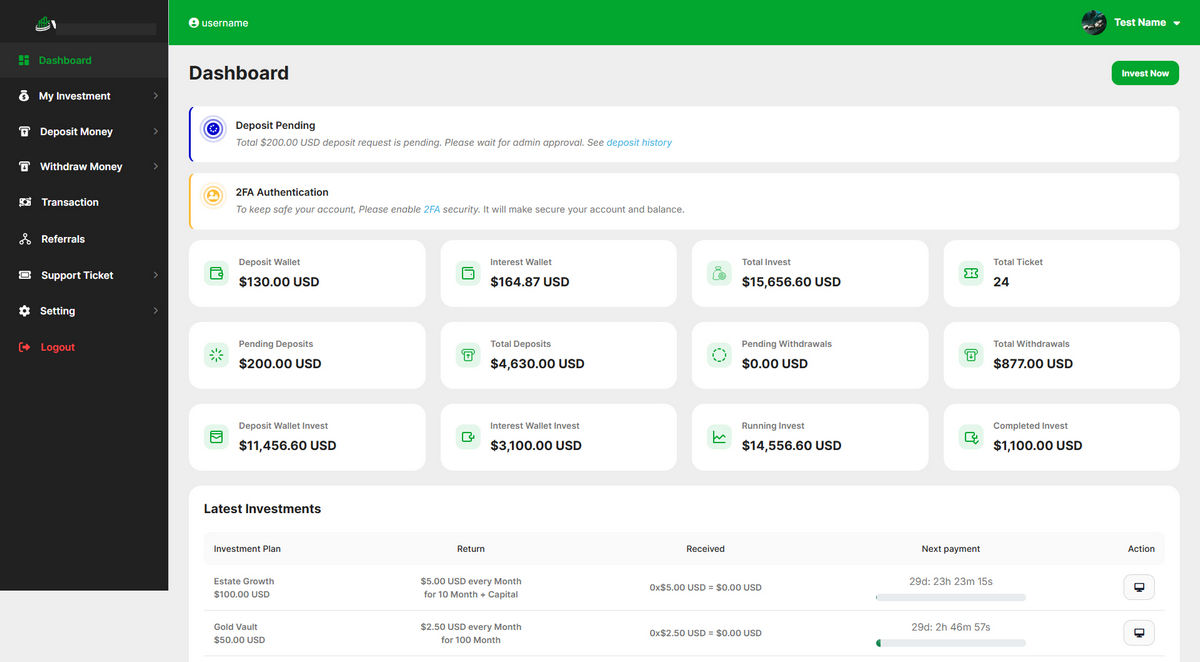This screenshot has width=1200, height=662.
Task: Click the Total Ticket card icon
Action: tap(970, 273)
